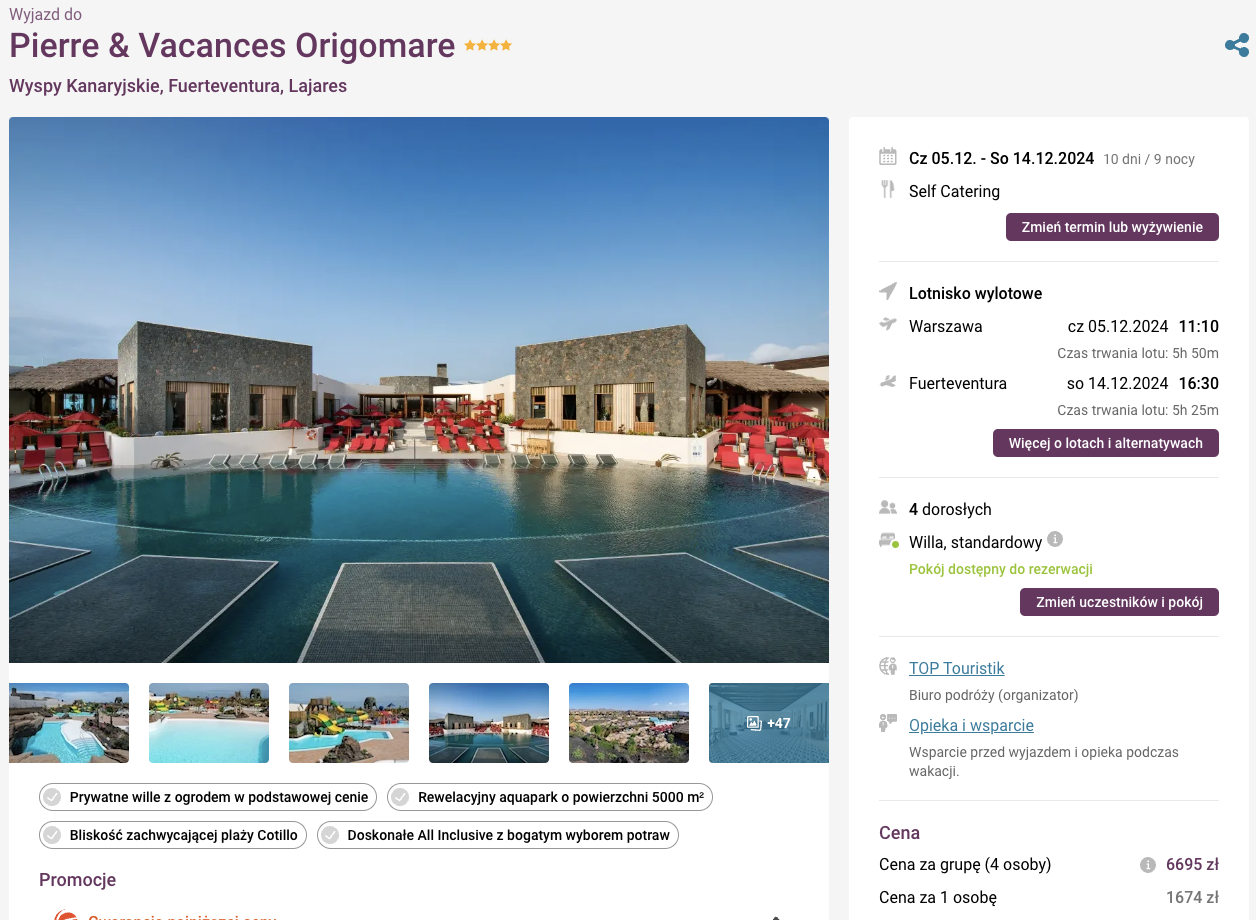Open the +47 more photos thumbnail
Viewport: 1256px width, 920px height.
click(x=769, y=723)
